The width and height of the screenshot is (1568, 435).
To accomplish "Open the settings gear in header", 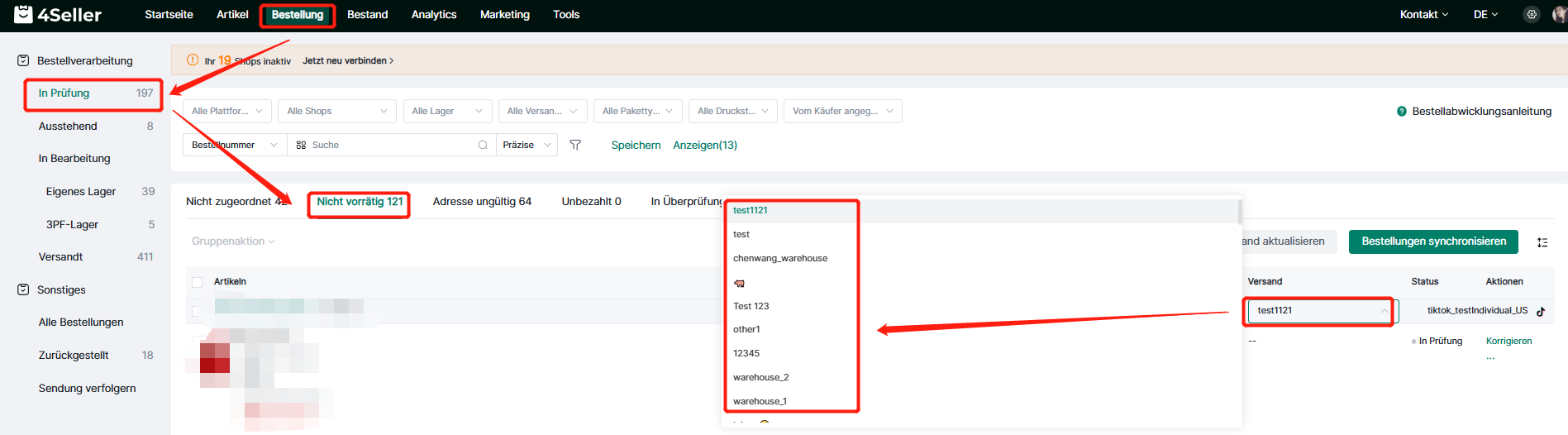I will pyautogui.click(x=1532, y=14).
